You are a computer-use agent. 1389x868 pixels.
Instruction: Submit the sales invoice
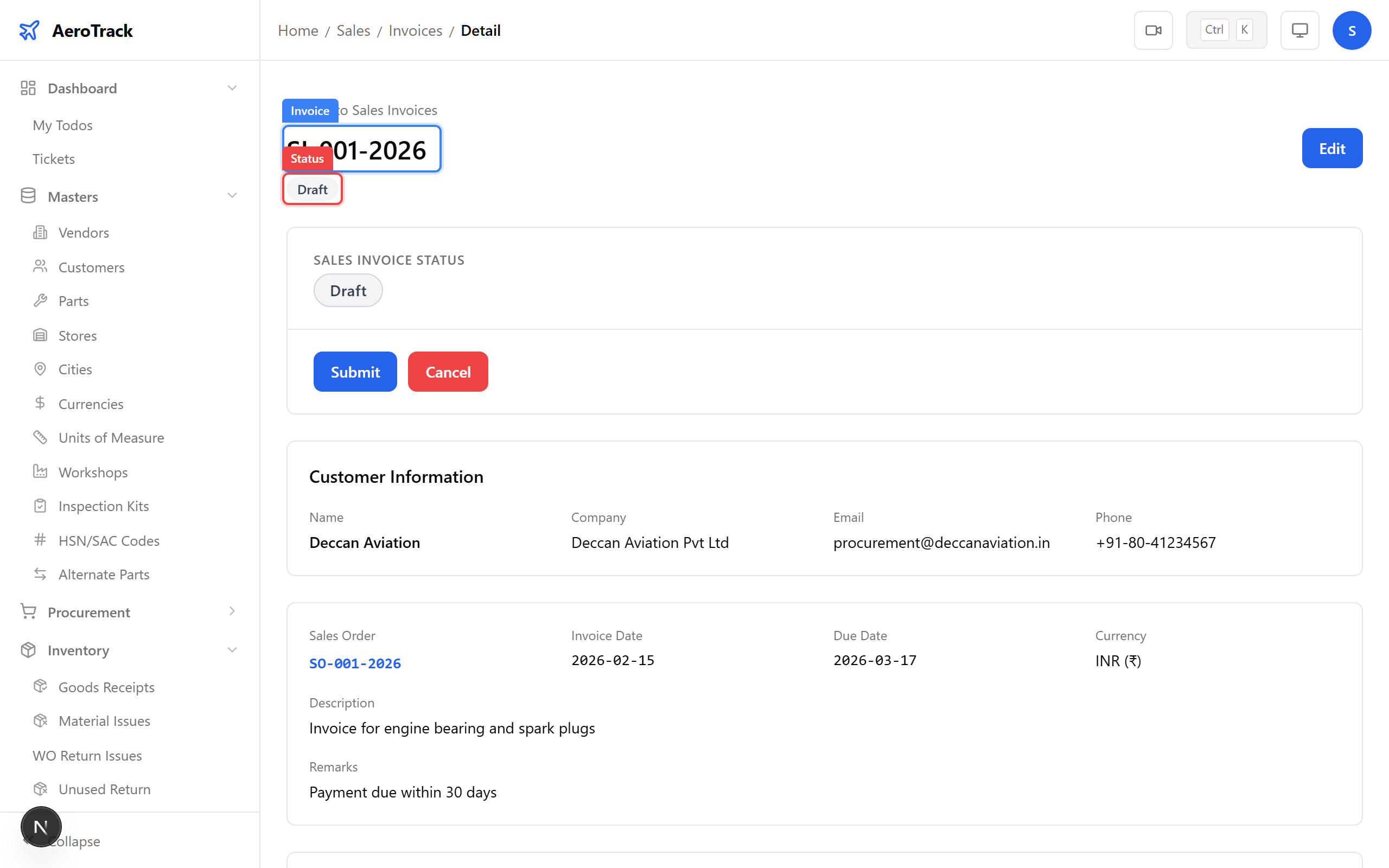(355, 371)
